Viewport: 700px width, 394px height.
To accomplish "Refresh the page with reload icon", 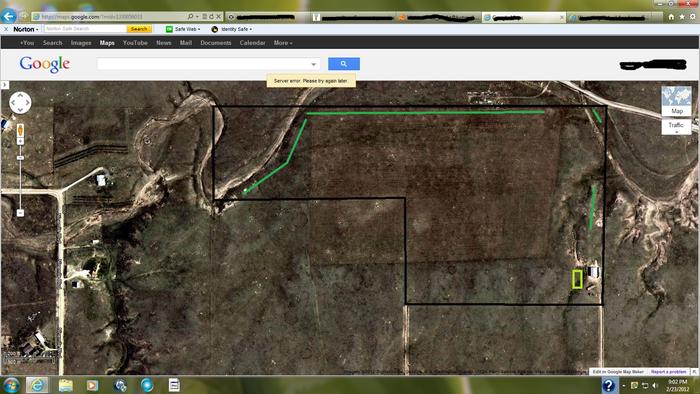I will tap(211, 17).
